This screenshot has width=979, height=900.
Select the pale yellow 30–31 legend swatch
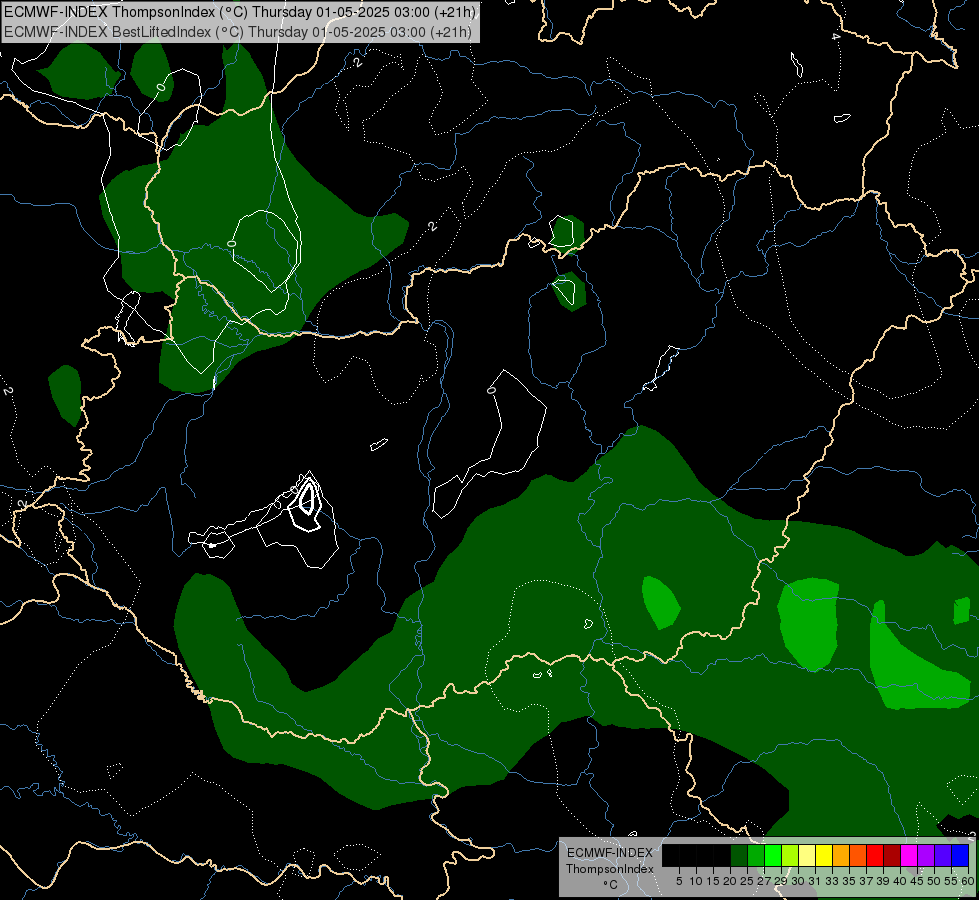pos(807,855)
